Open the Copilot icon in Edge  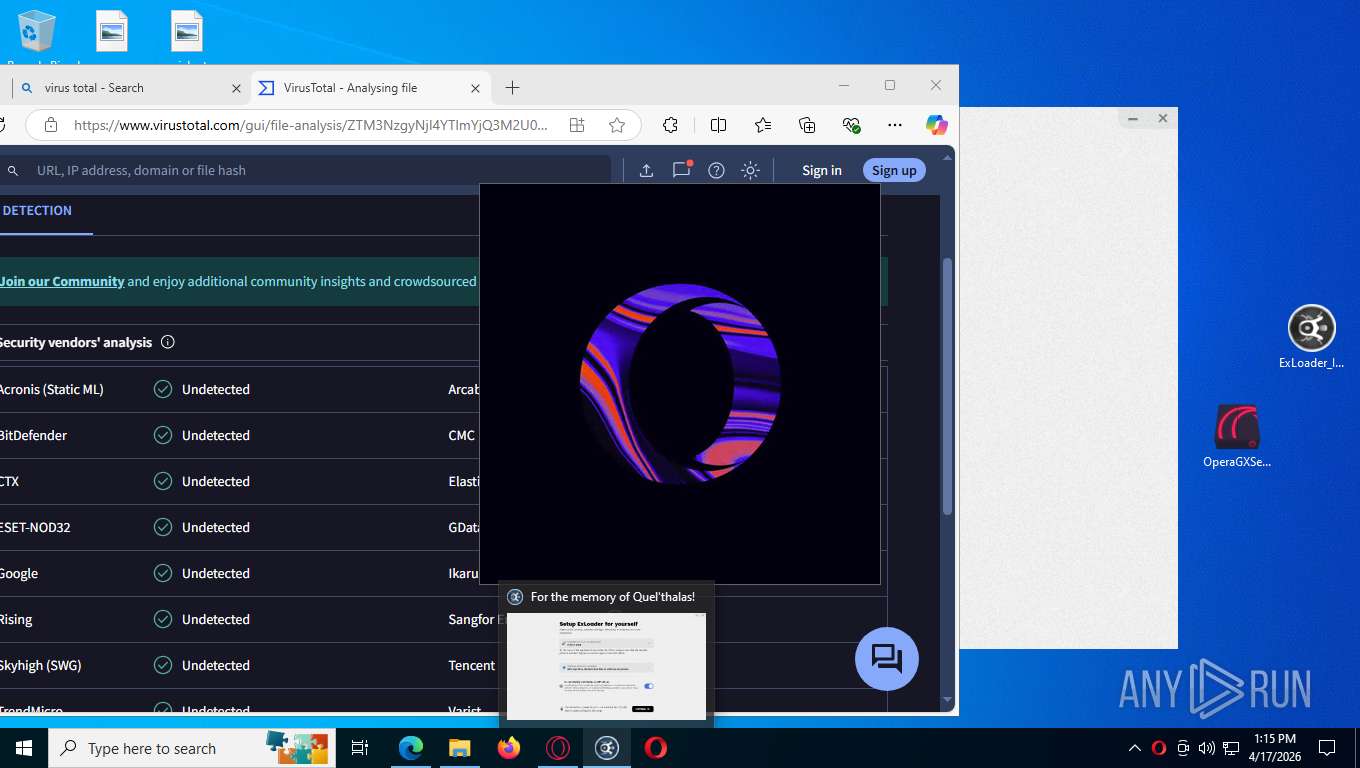coord(936,125)
